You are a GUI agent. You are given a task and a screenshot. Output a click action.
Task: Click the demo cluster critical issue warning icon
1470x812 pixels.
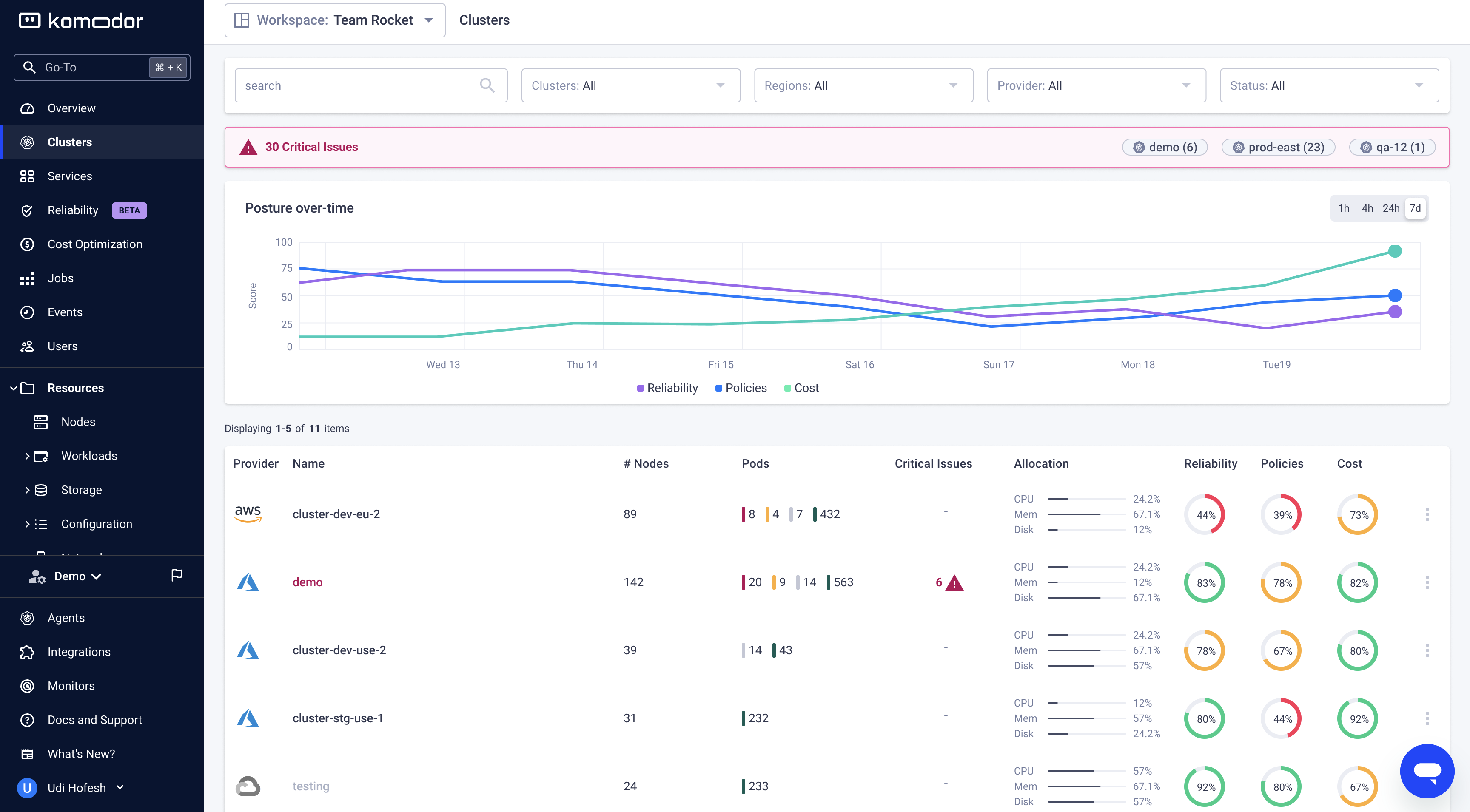pyautogui.click(x=955, y=582)
